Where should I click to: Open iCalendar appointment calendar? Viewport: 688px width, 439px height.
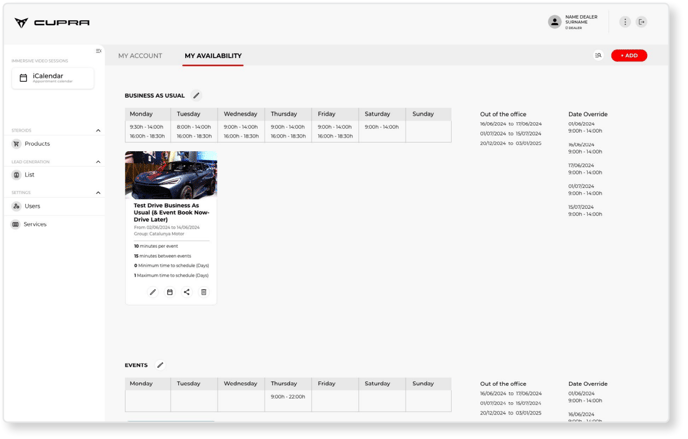tap(53, 78)
